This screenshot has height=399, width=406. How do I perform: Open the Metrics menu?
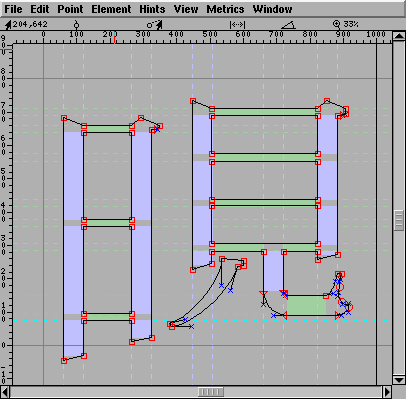pos(225,9)
